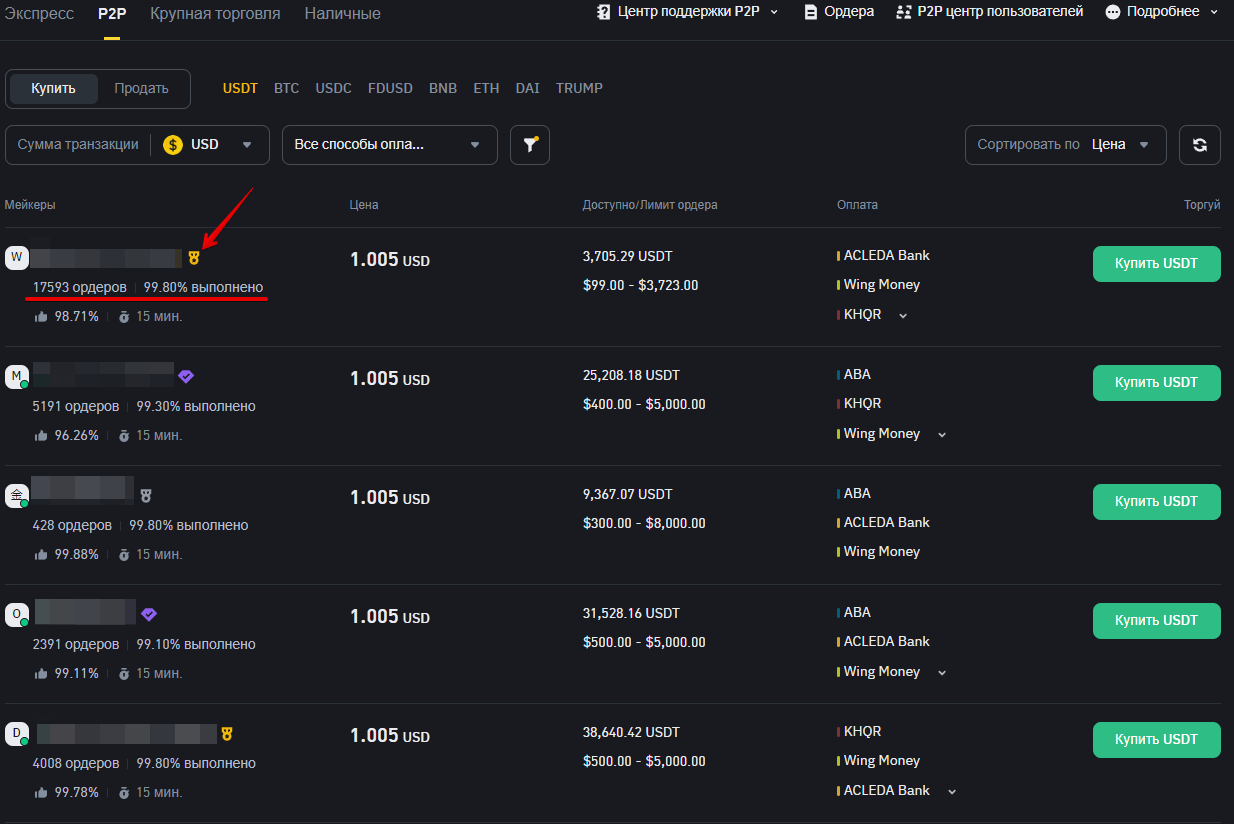Select the USDC asset tab
The image size is (1234, 824).
334,88
